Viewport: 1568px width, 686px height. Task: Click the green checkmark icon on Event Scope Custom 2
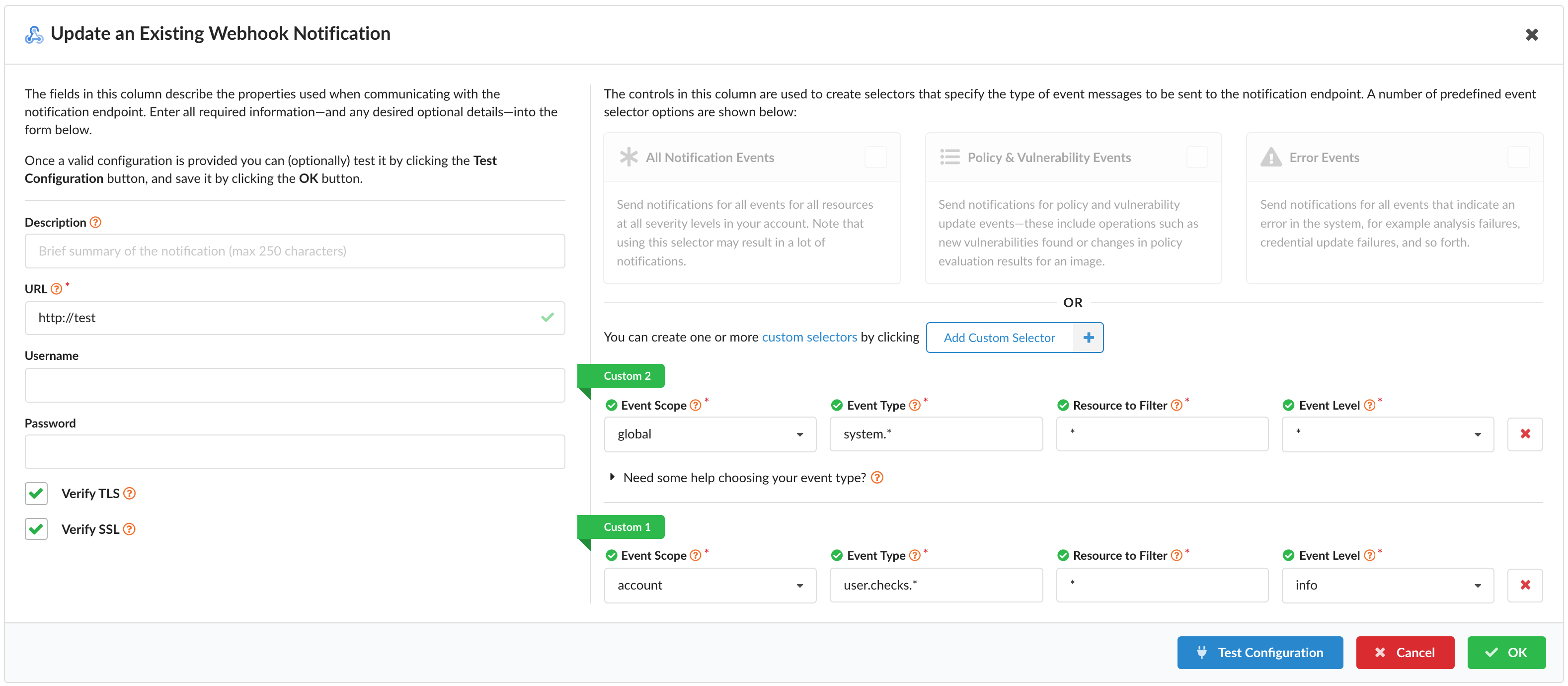point(611,405)
